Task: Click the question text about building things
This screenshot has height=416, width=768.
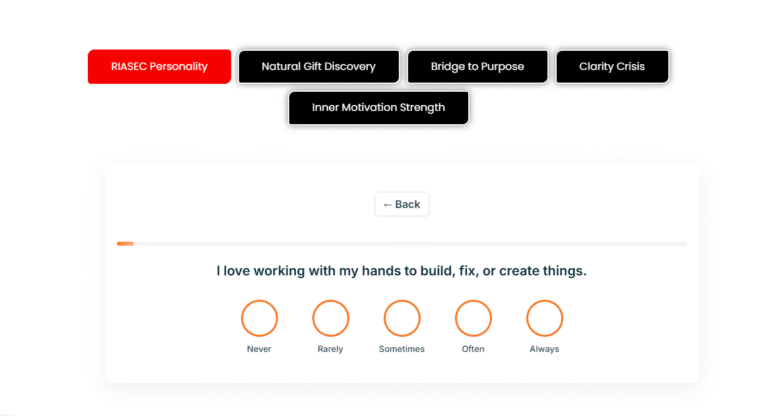Action: tap(402, 271)
